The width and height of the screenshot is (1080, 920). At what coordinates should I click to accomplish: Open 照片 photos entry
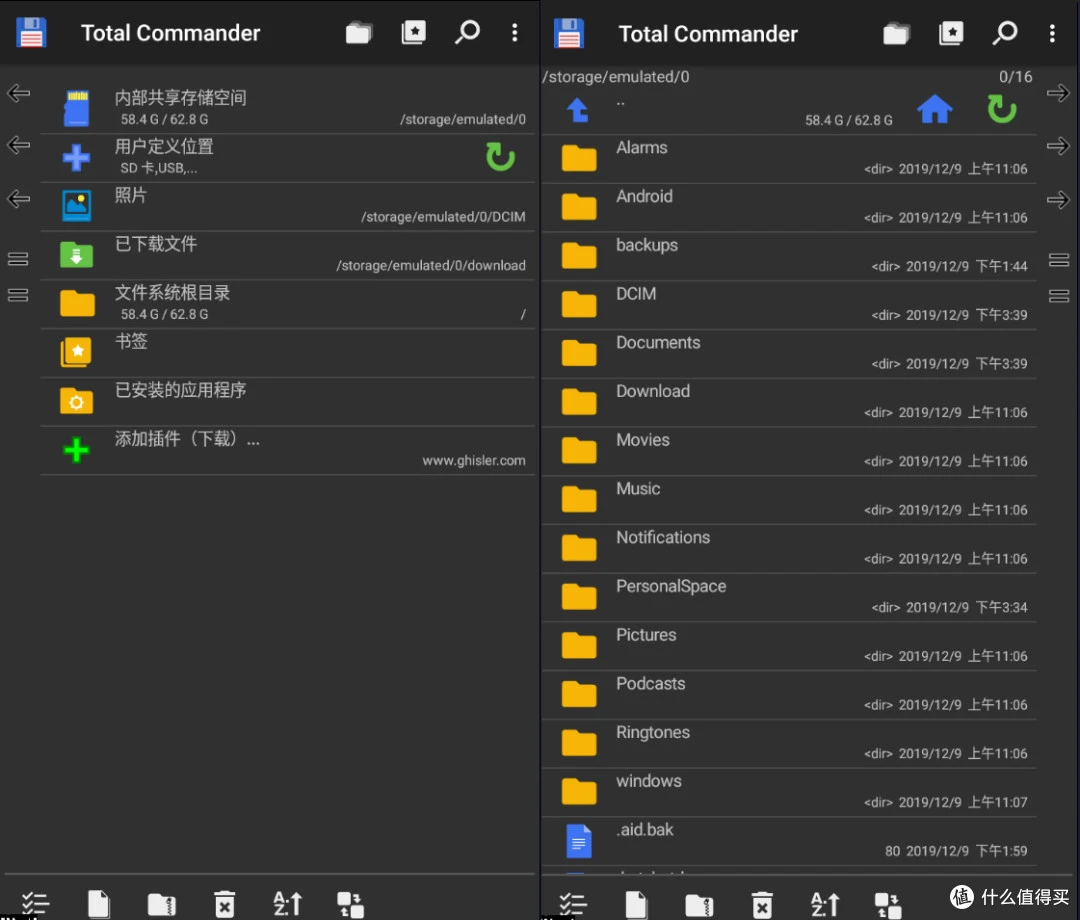coord(288,207)
